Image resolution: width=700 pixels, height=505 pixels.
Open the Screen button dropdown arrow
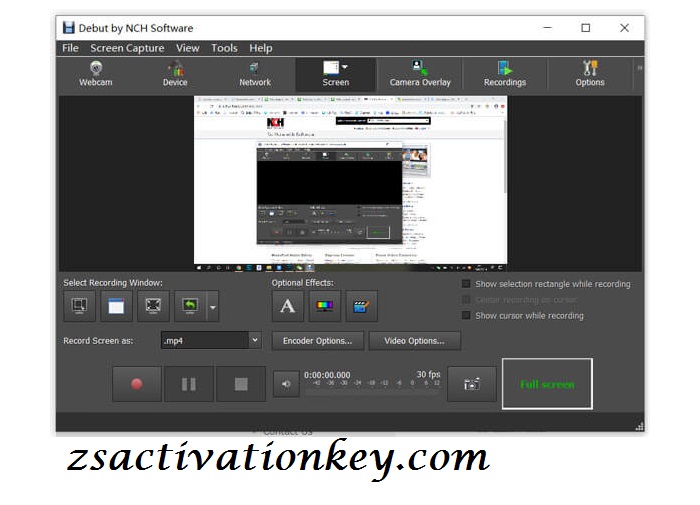coord(345,67)
